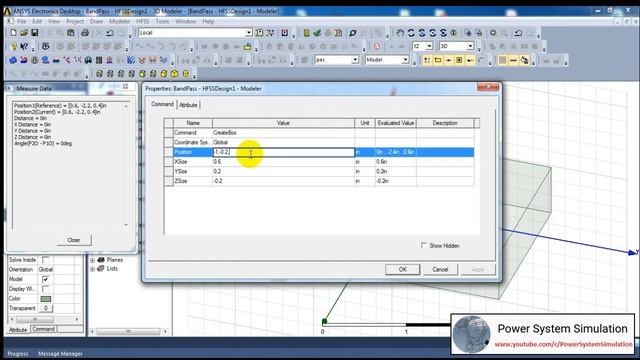
Task: Select Command tab in Properties dialog
Action: tap(162, 104)
